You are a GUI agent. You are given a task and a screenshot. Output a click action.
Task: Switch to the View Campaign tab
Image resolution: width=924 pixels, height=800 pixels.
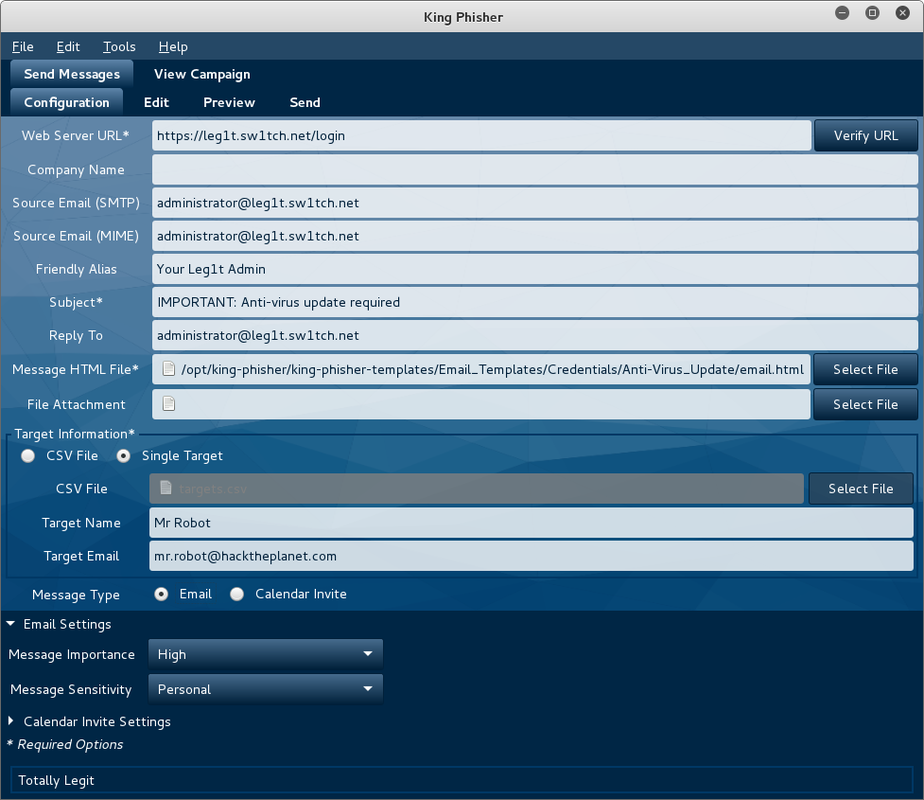202,74
